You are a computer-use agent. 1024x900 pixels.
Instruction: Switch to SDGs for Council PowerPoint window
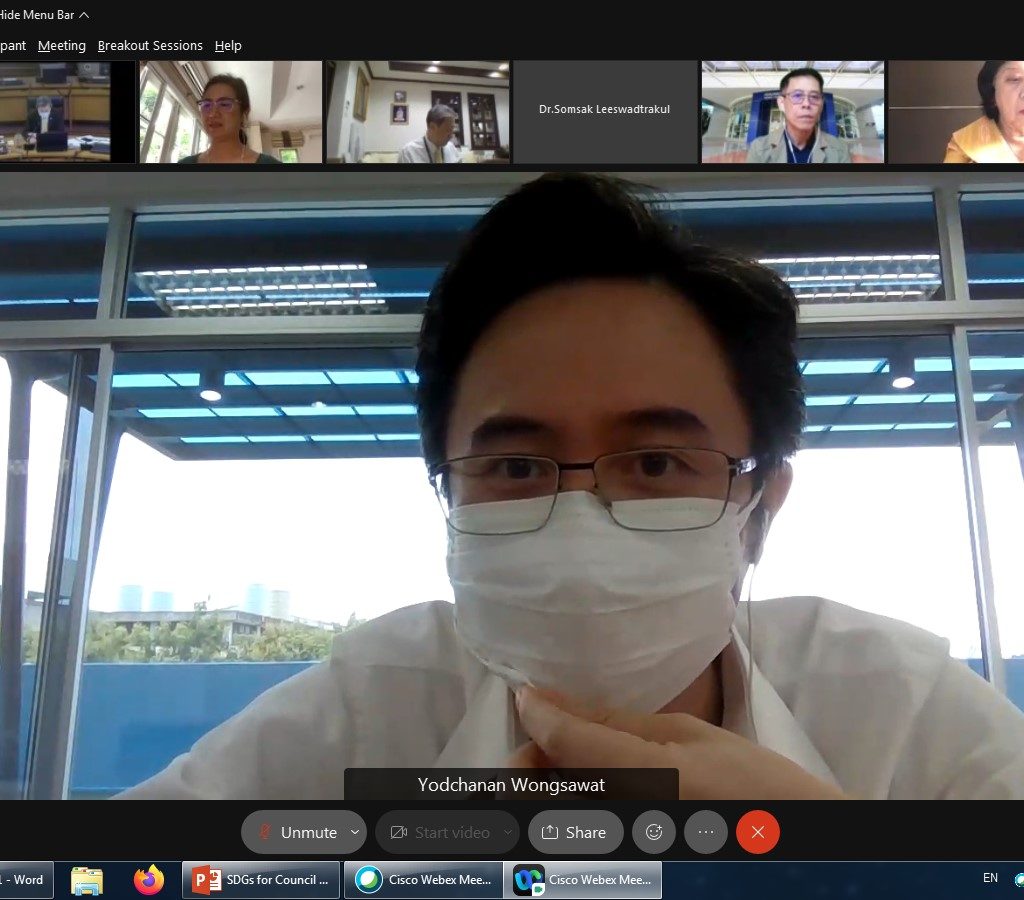pyautogui.click(x=262, y=880)
